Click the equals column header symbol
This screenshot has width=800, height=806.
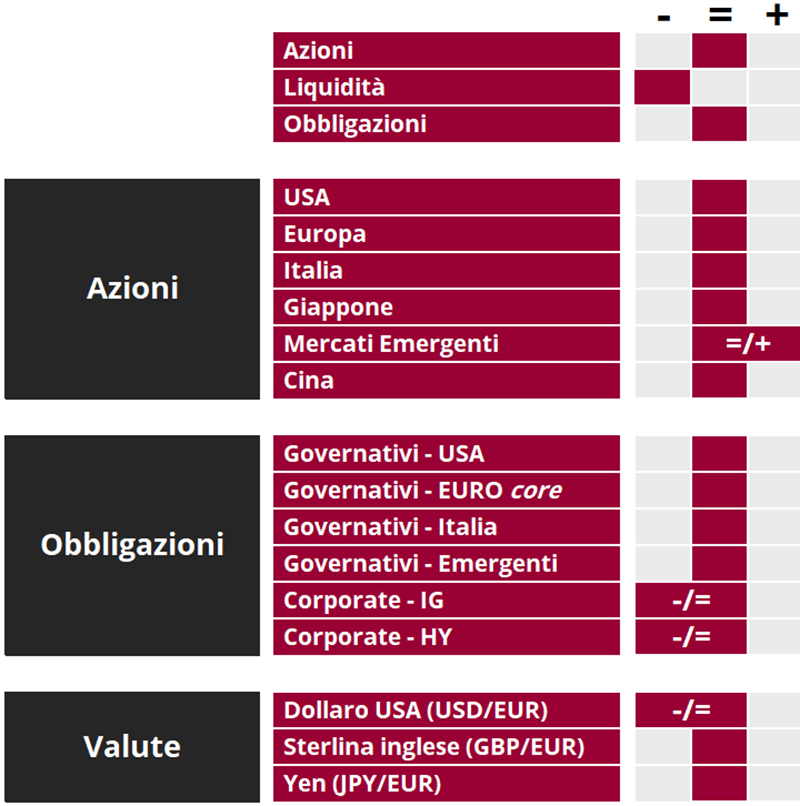pos(720,15)
